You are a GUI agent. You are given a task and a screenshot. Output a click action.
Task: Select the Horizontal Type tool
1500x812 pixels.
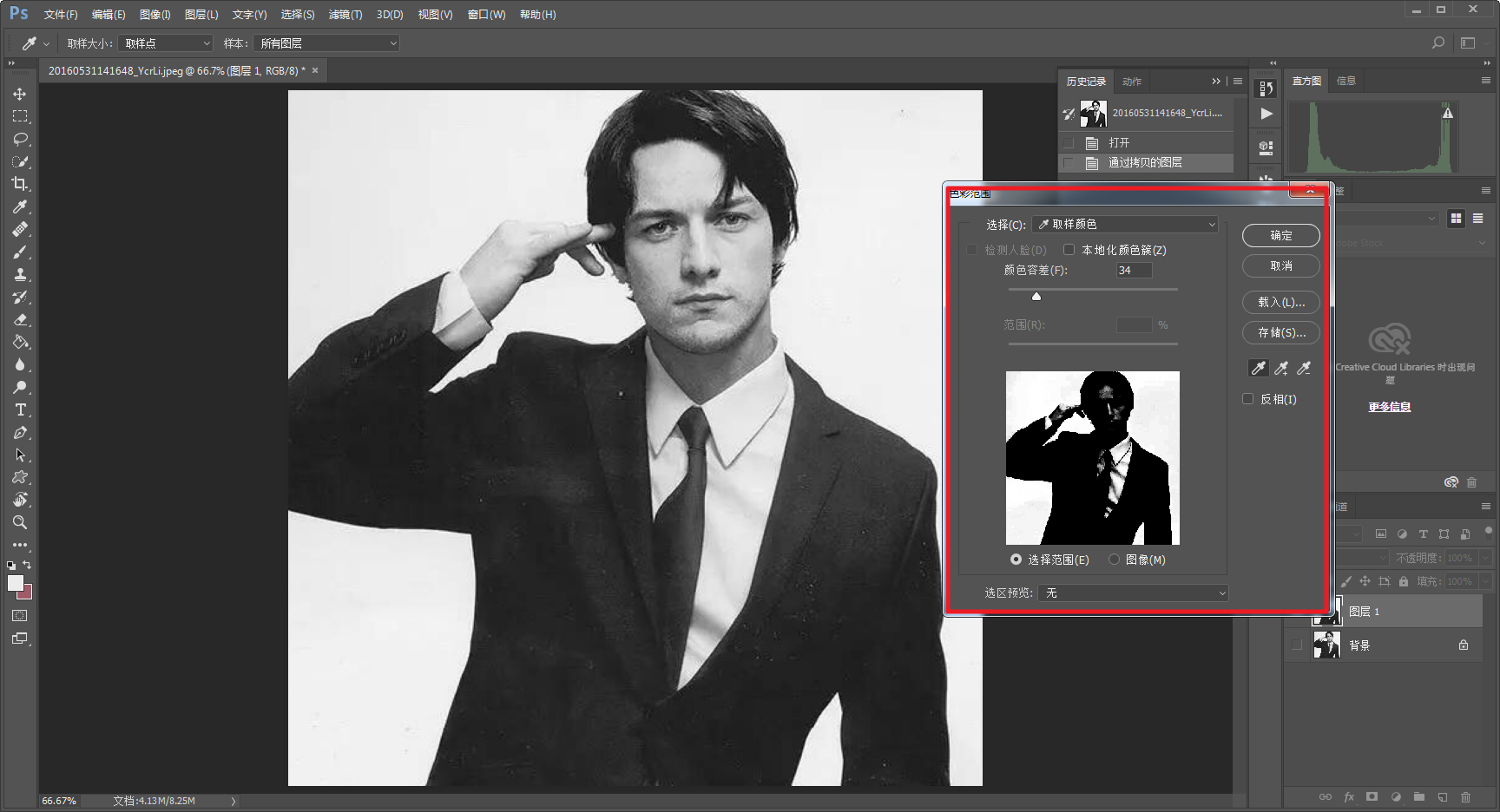[x=19, y=409]
